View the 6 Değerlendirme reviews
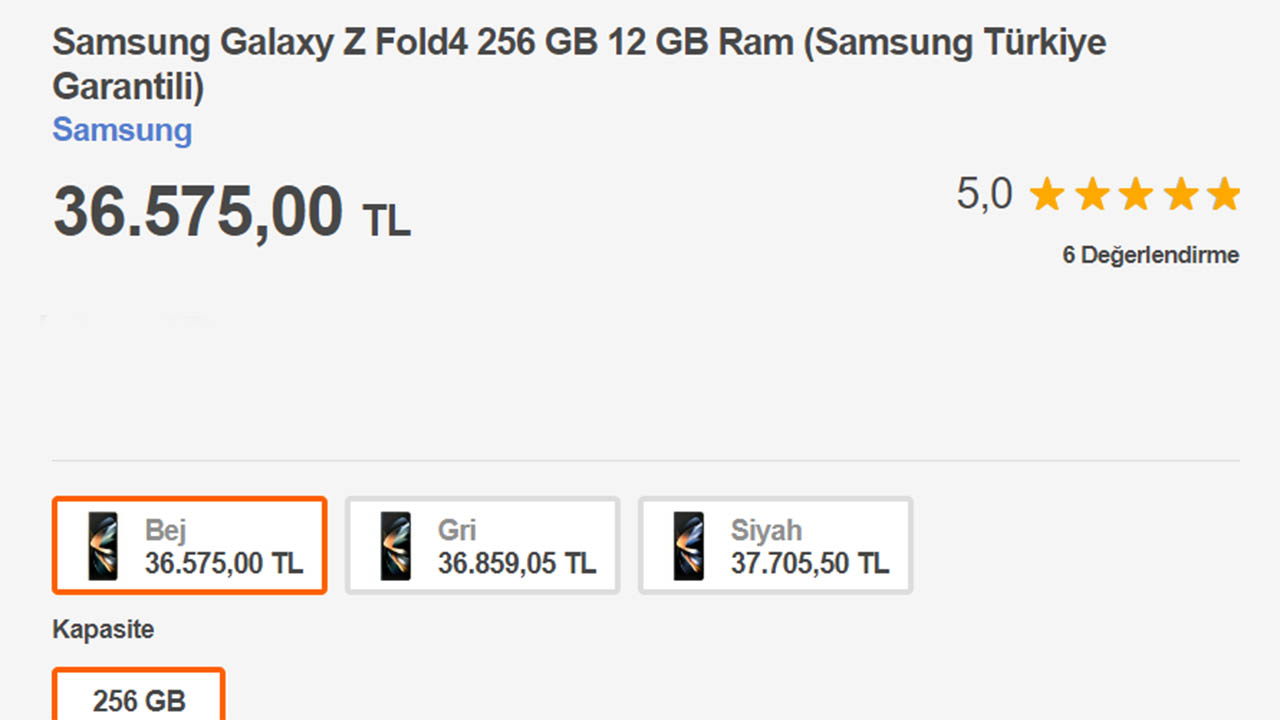The height and width of the screenshot is (720, 1280). [x=1149, y=255]
